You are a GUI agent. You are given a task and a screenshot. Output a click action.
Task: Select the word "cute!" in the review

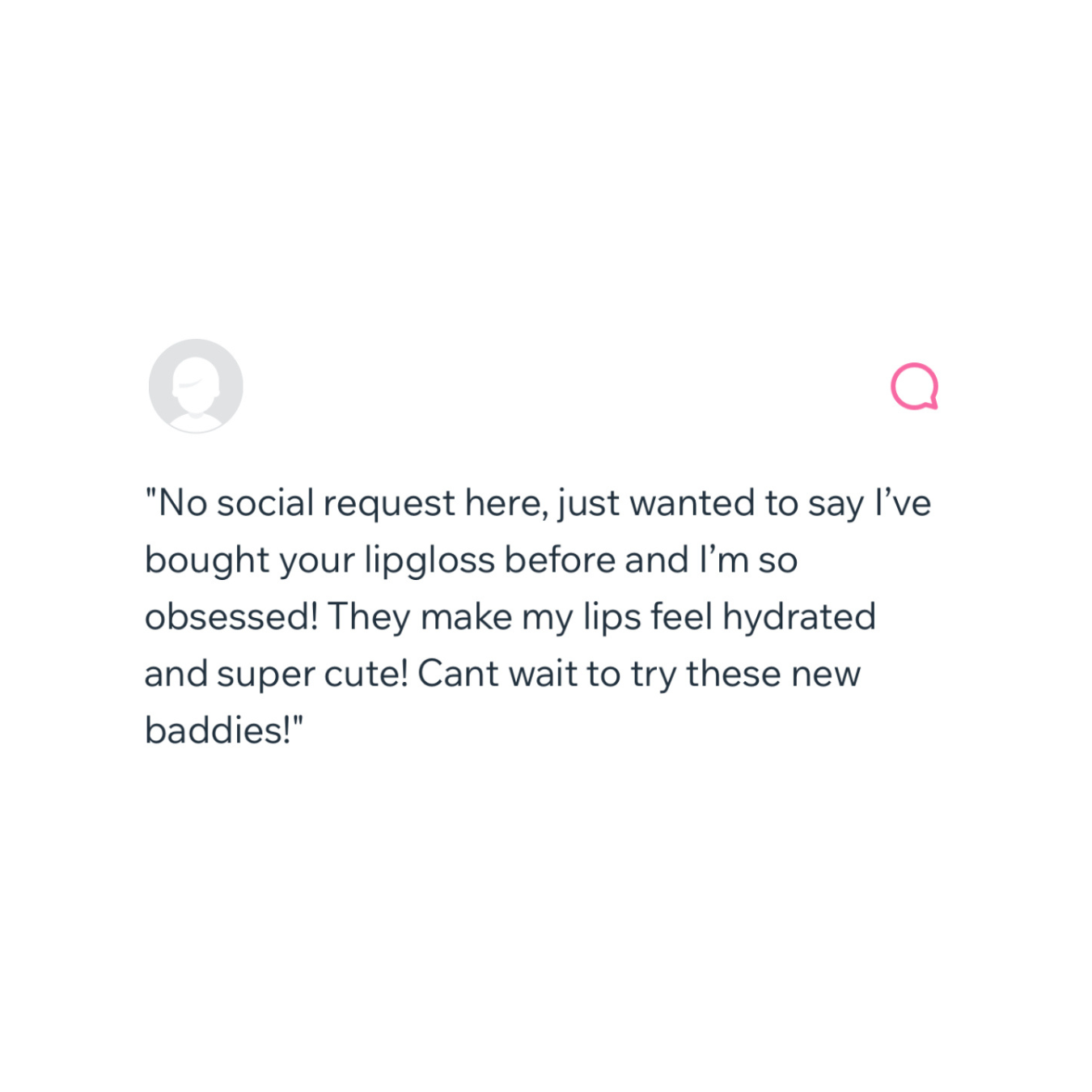[x=366, y=674]
